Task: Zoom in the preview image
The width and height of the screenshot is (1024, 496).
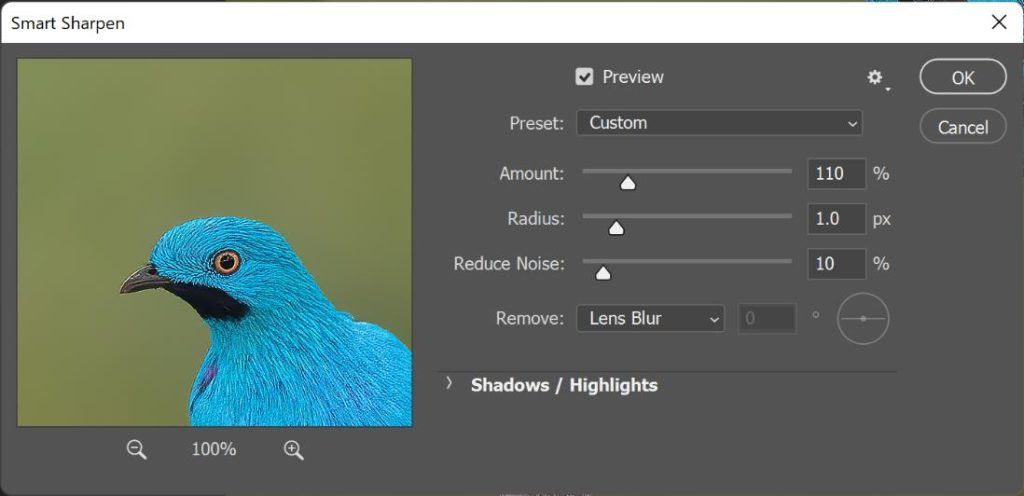Action: (294, 449)
